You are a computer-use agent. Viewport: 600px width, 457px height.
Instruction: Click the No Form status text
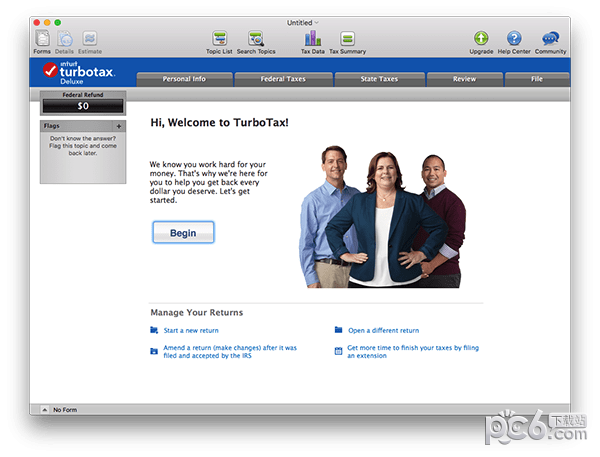tap(65, 410)
